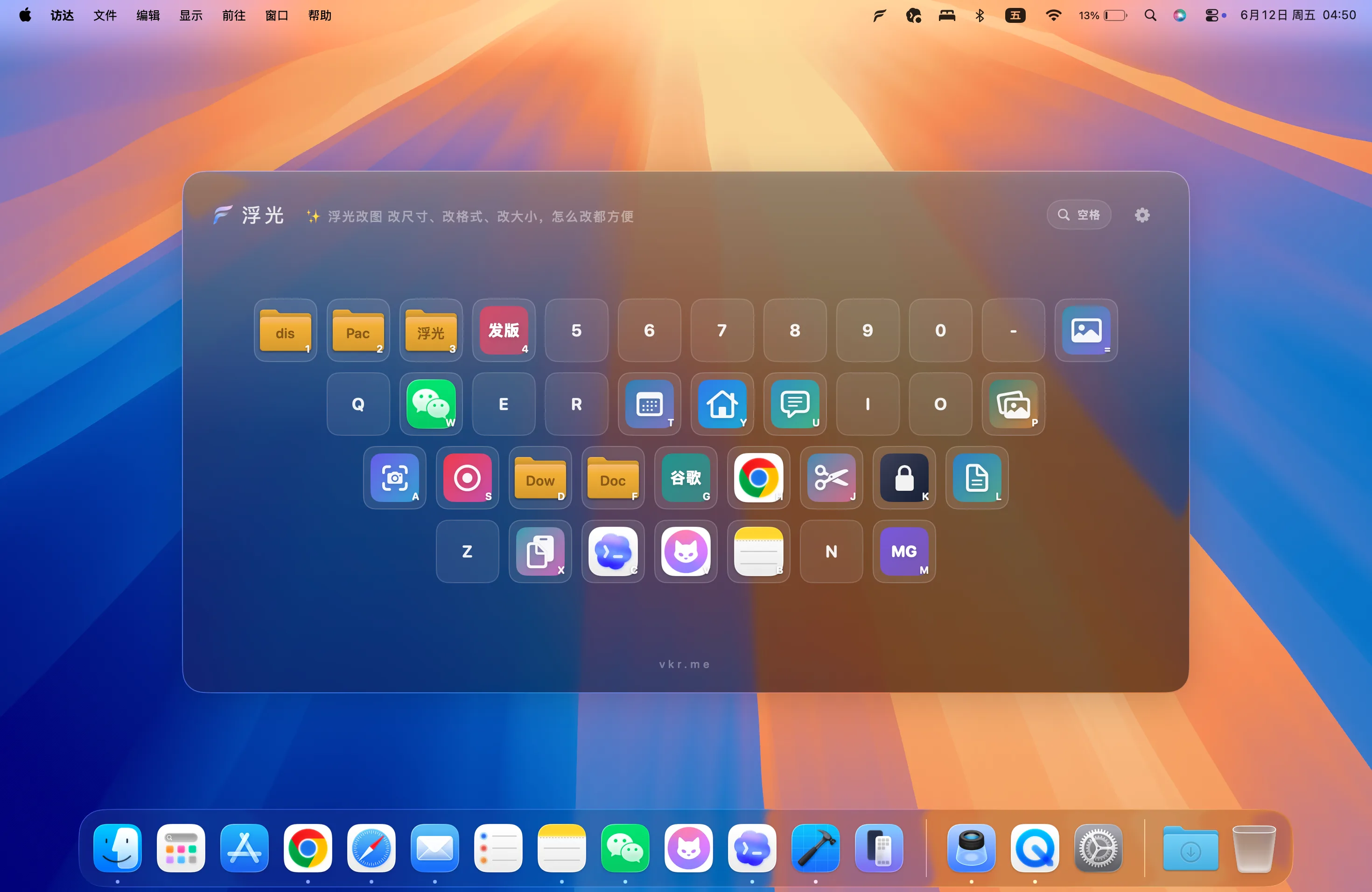Open Control Center in the menu bar
This screenshot has width=1372, height=892.
1212,15
